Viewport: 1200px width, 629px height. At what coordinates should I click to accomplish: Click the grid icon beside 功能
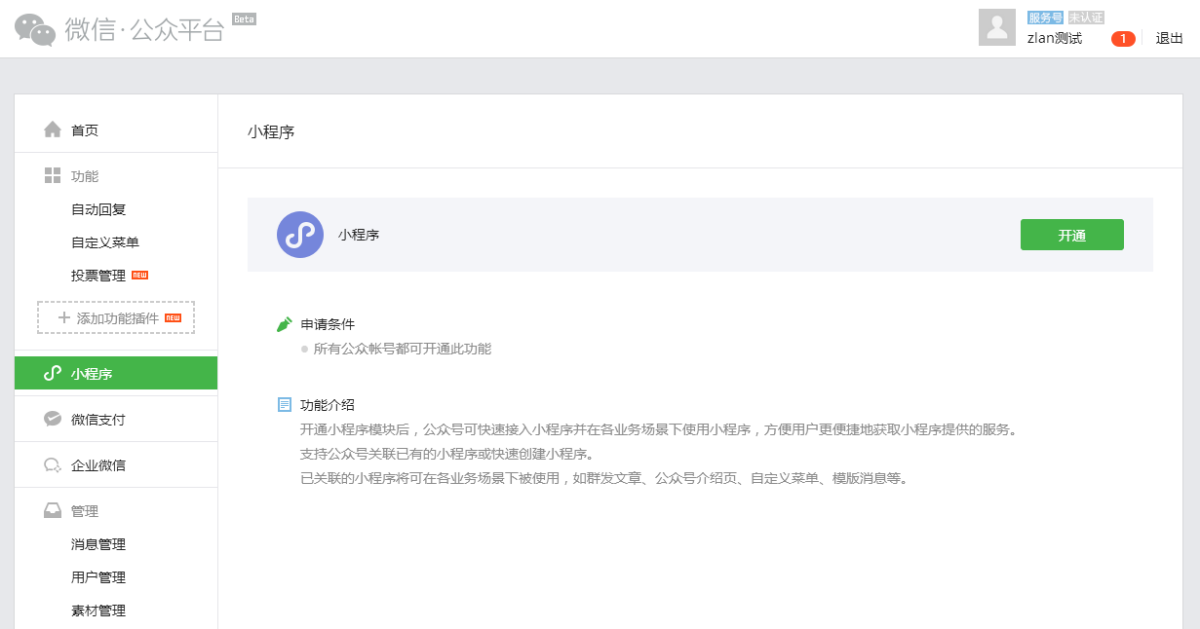tap(53, 176)
